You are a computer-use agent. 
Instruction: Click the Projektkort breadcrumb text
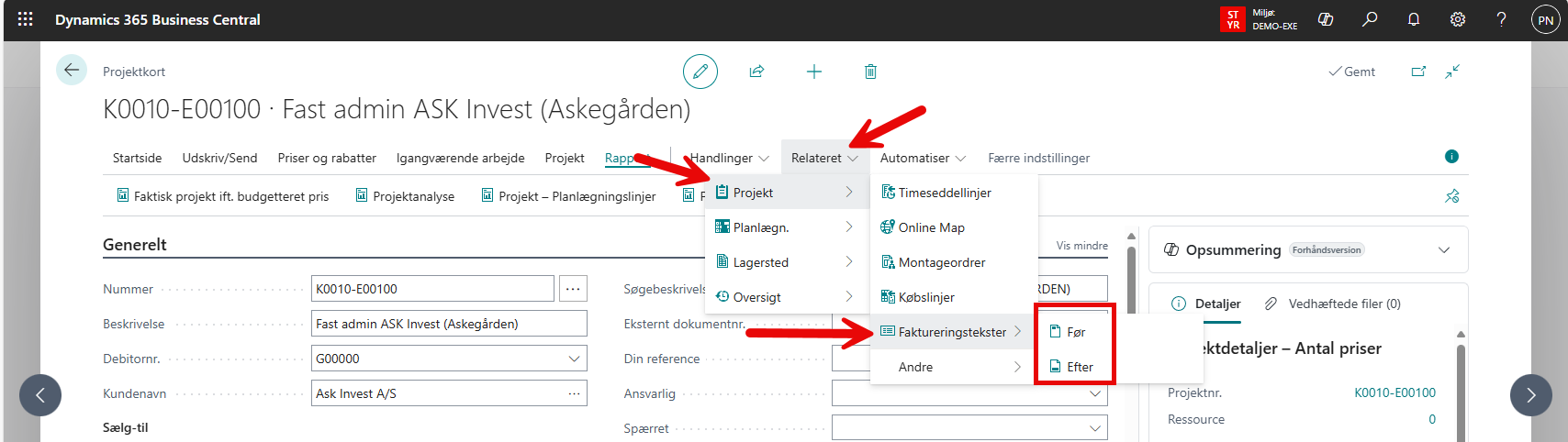pos(134,72)
